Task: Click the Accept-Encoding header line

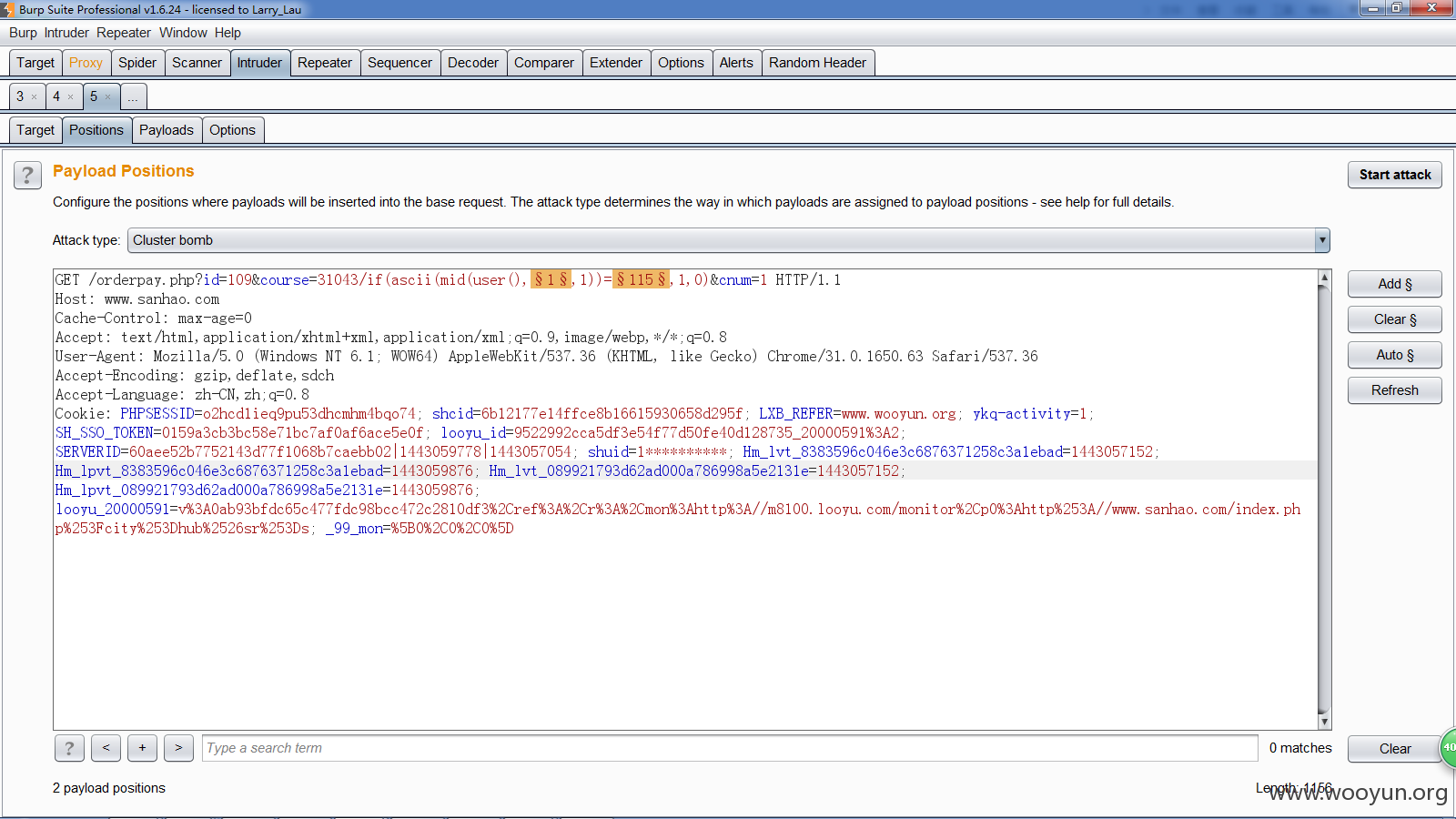Action: pyautogui.click(x=195, y=376)
